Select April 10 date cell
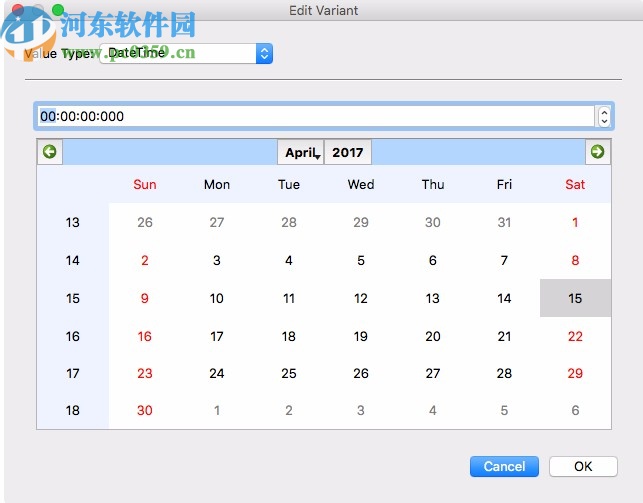The image size is (643, 503). 217,298
